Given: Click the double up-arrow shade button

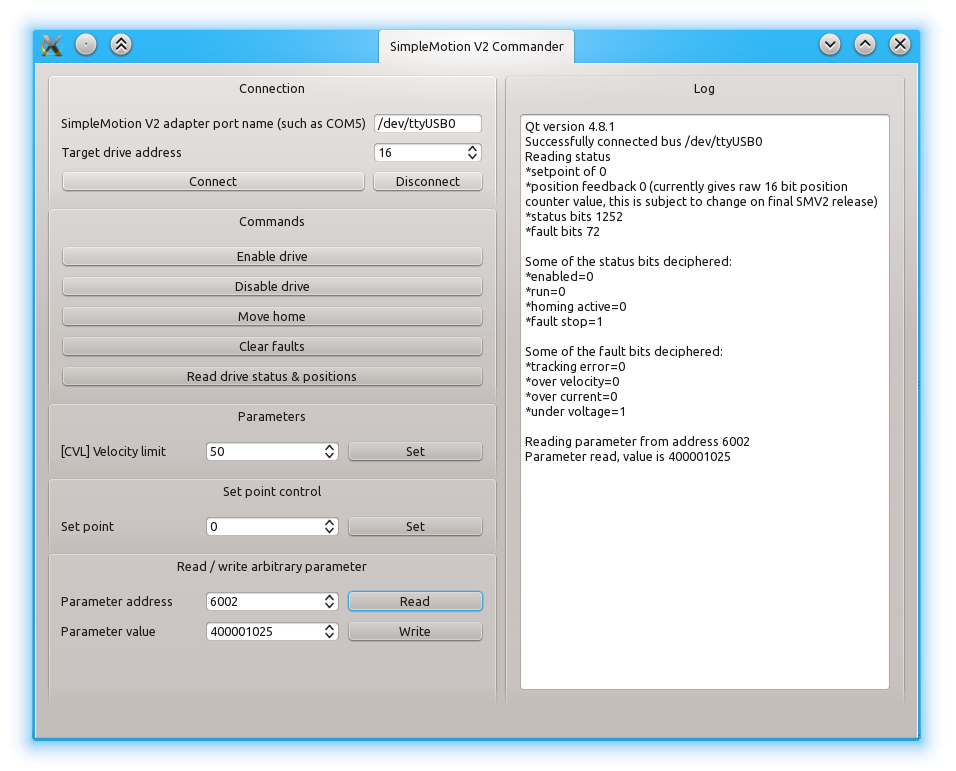Looking at the screenshot, I should pos(121,44).
